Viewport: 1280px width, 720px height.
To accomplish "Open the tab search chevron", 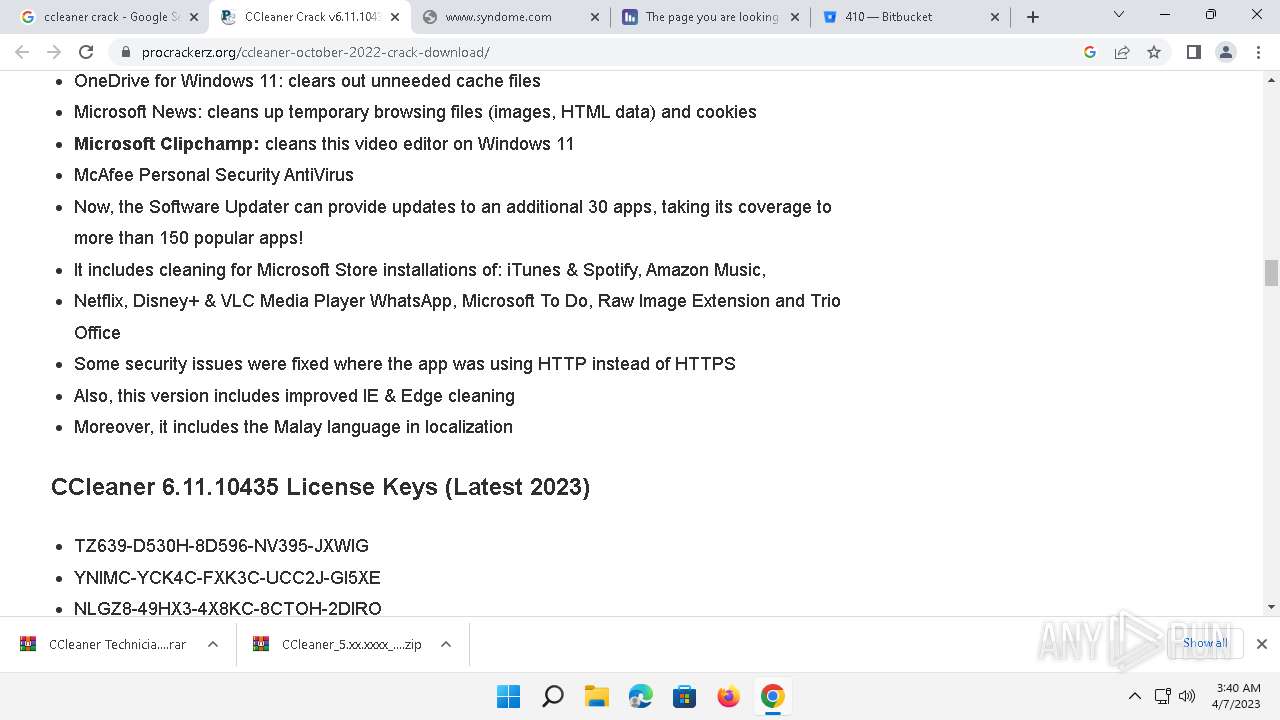I will pyautogui.click(x=1119, y=15).
